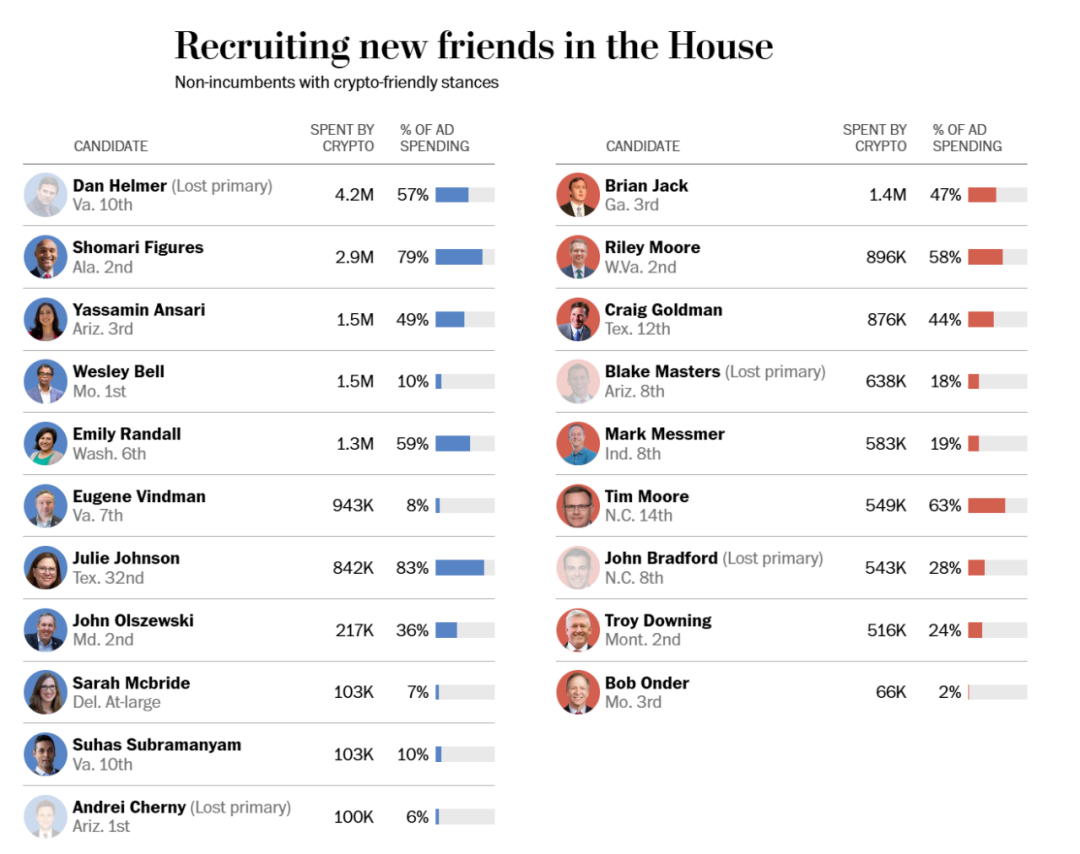Click Tim Moore's portrait photo
1080x854 pixels.
pyautogui.click(x=577, y=506)
